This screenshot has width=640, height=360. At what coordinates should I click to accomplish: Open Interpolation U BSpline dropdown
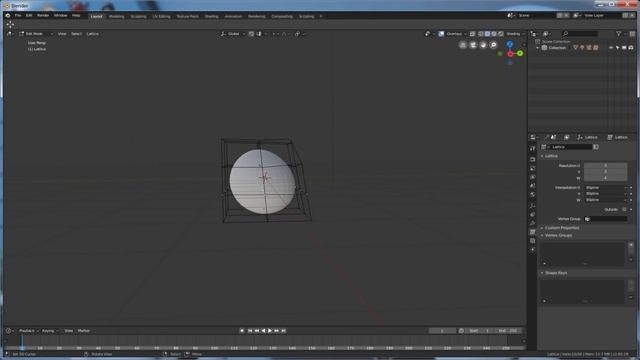tap(606, 188)
